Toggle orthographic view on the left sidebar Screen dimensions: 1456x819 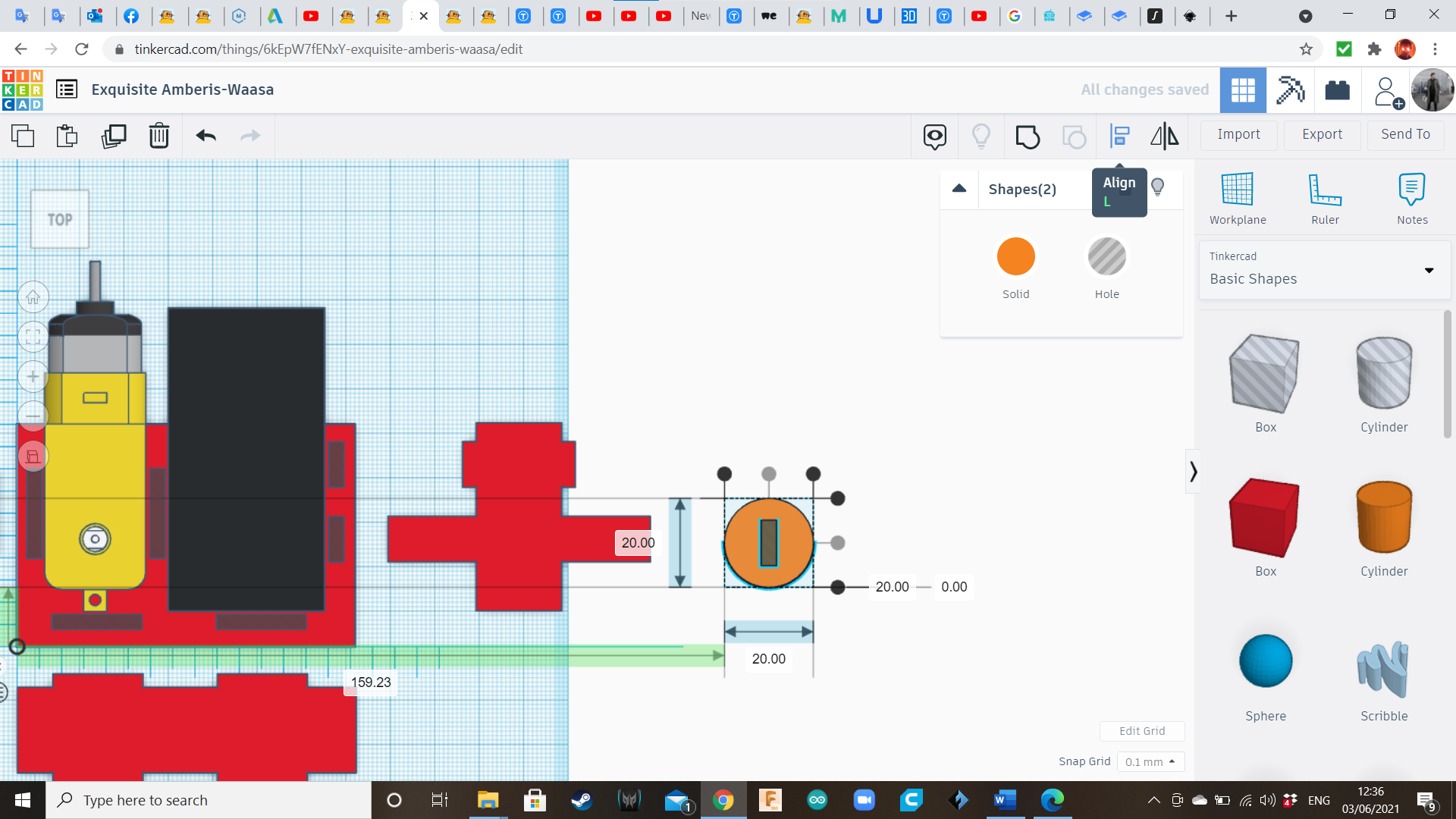tap(33, 457)
